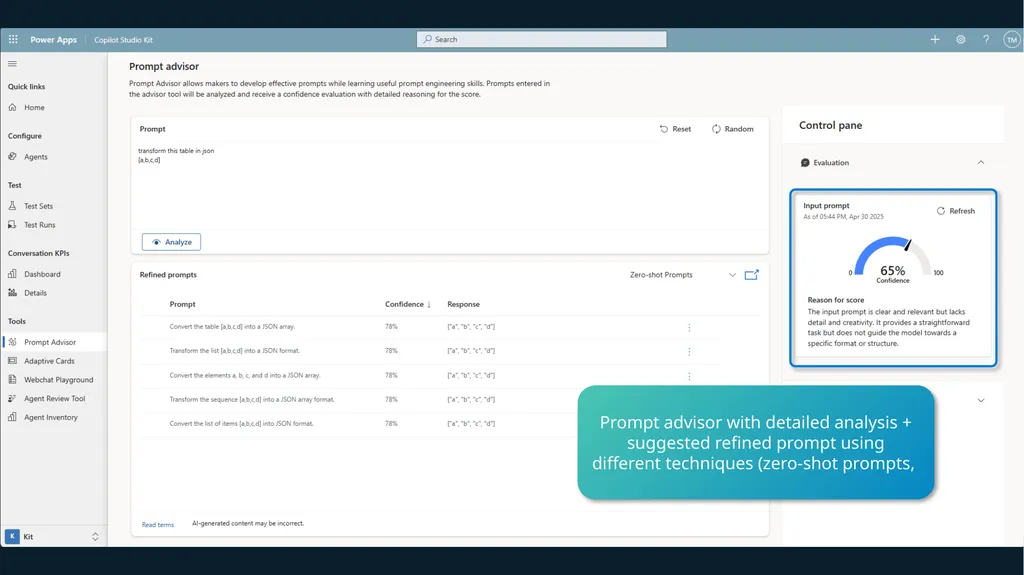Select 'Convert the table [a,b,c,d] into a JSON array.'

click(x=232, y=327)
